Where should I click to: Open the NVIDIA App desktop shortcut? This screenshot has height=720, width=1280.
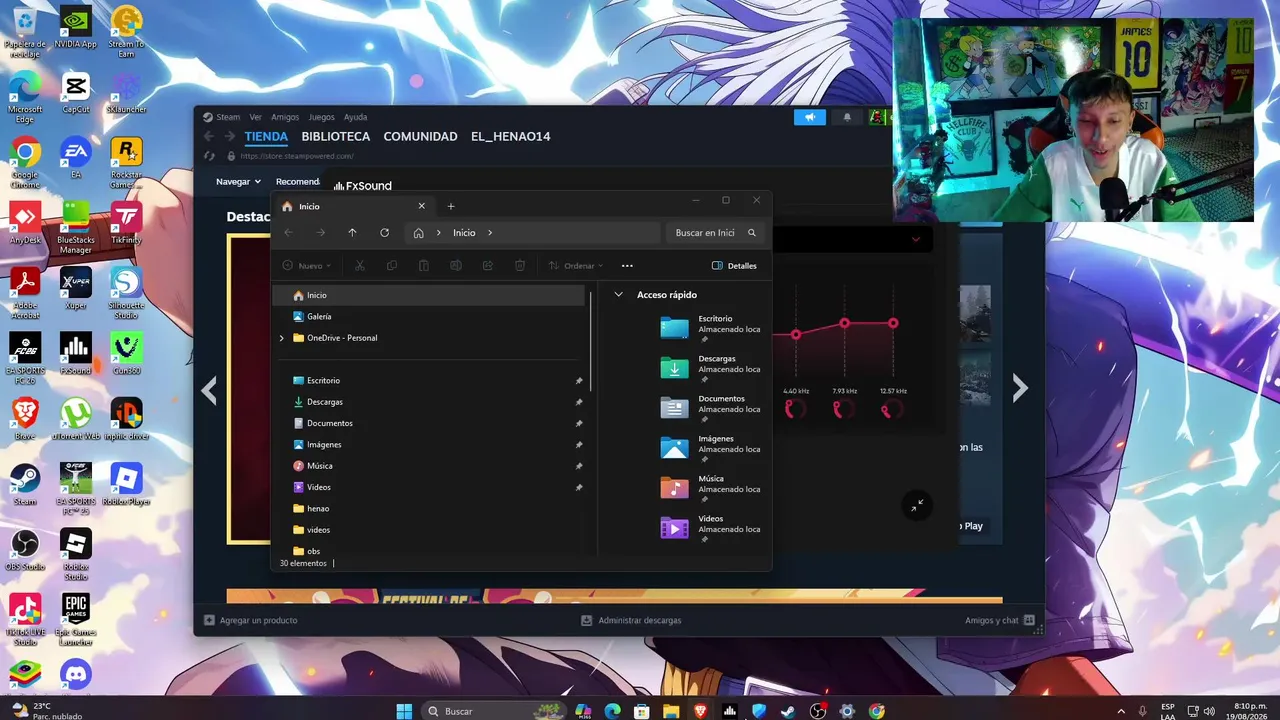(75, 27)
